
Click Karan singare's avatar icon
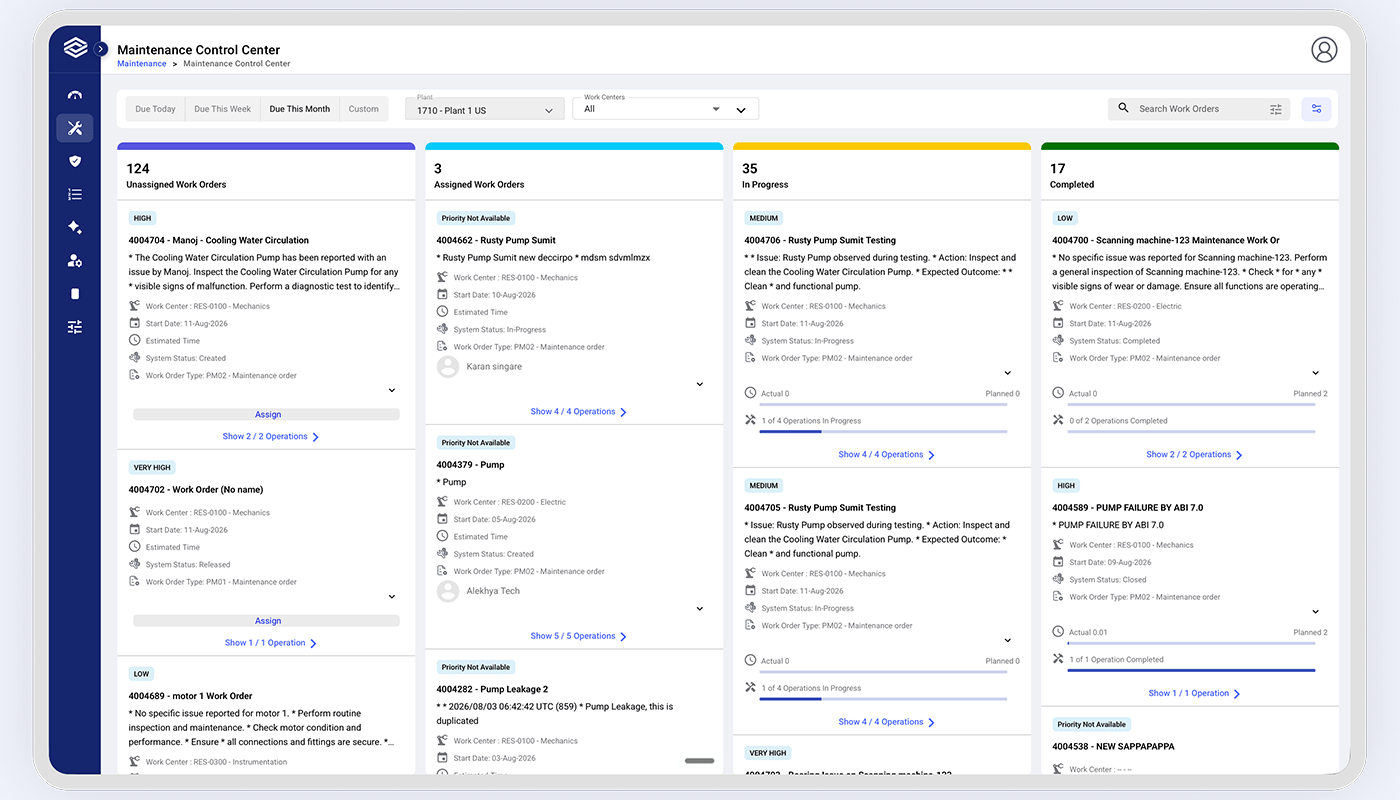point(448,367)
